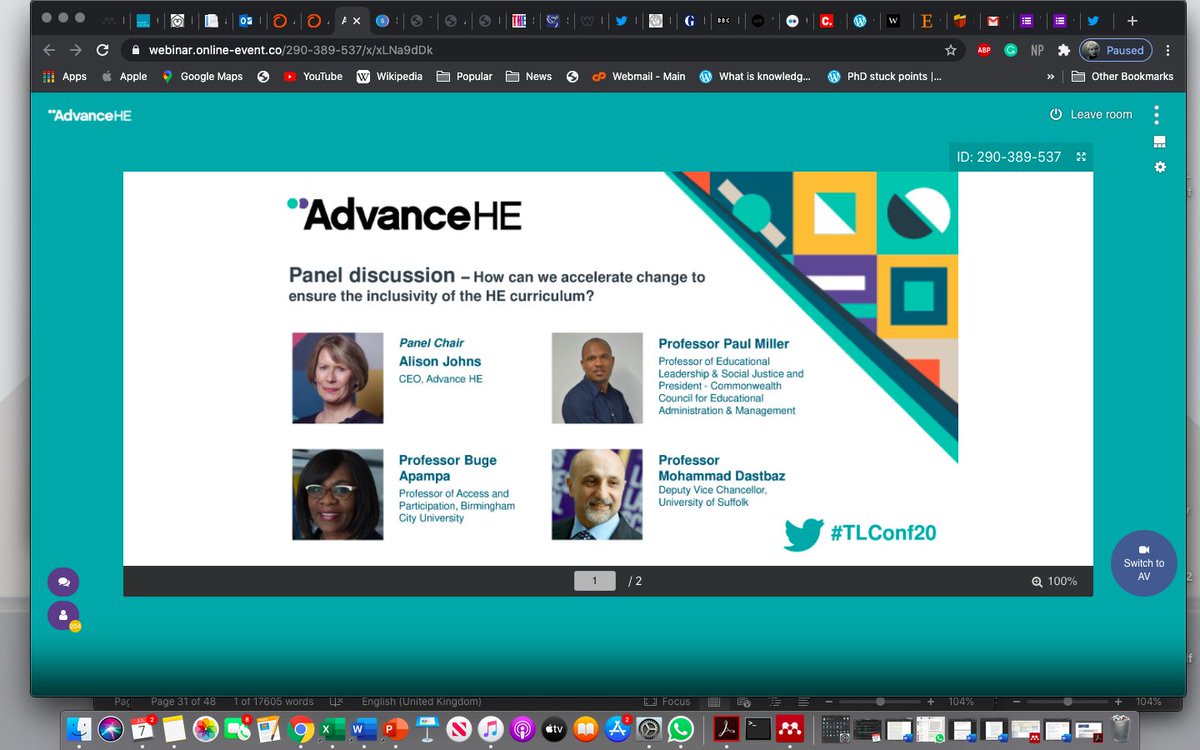Open the Apps bookmarks shortcut
Viewport: 1200px width, 750px height.
click(x=65, y=76)
